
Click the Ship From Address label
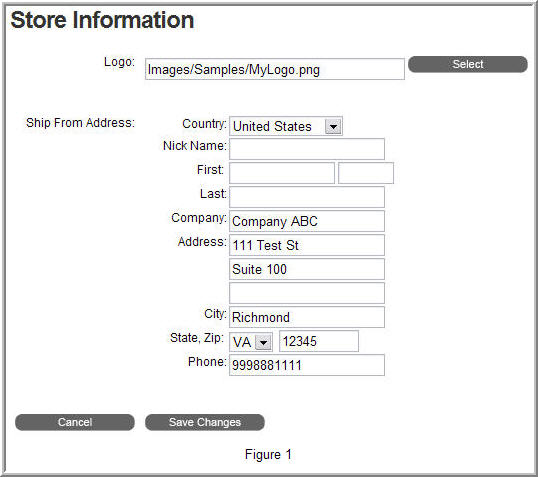[80, 123]
